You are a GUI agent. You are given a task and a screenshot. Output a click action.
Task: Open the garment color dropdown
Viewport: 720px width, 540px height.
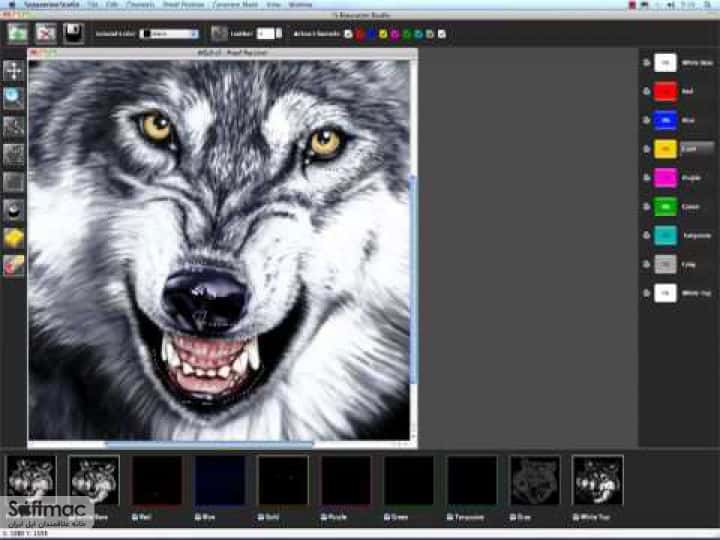click(169, 34)
